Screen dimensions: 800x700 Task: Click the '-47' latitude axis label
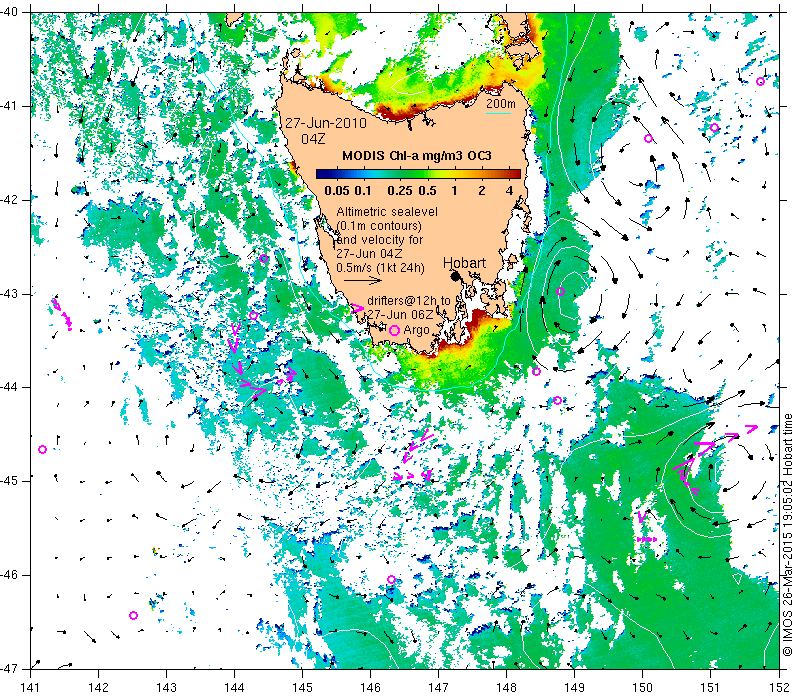pyautogui.click(x=9, y=668)
